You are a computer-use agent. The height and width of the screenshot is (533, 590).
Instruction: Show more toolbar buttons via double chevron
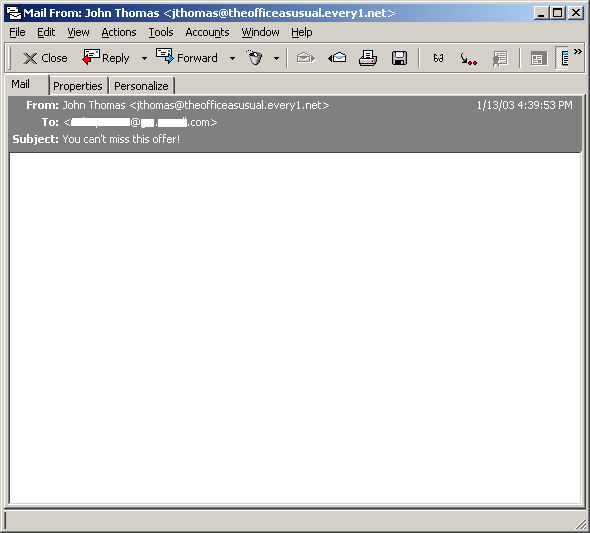[x=578, y=52]
